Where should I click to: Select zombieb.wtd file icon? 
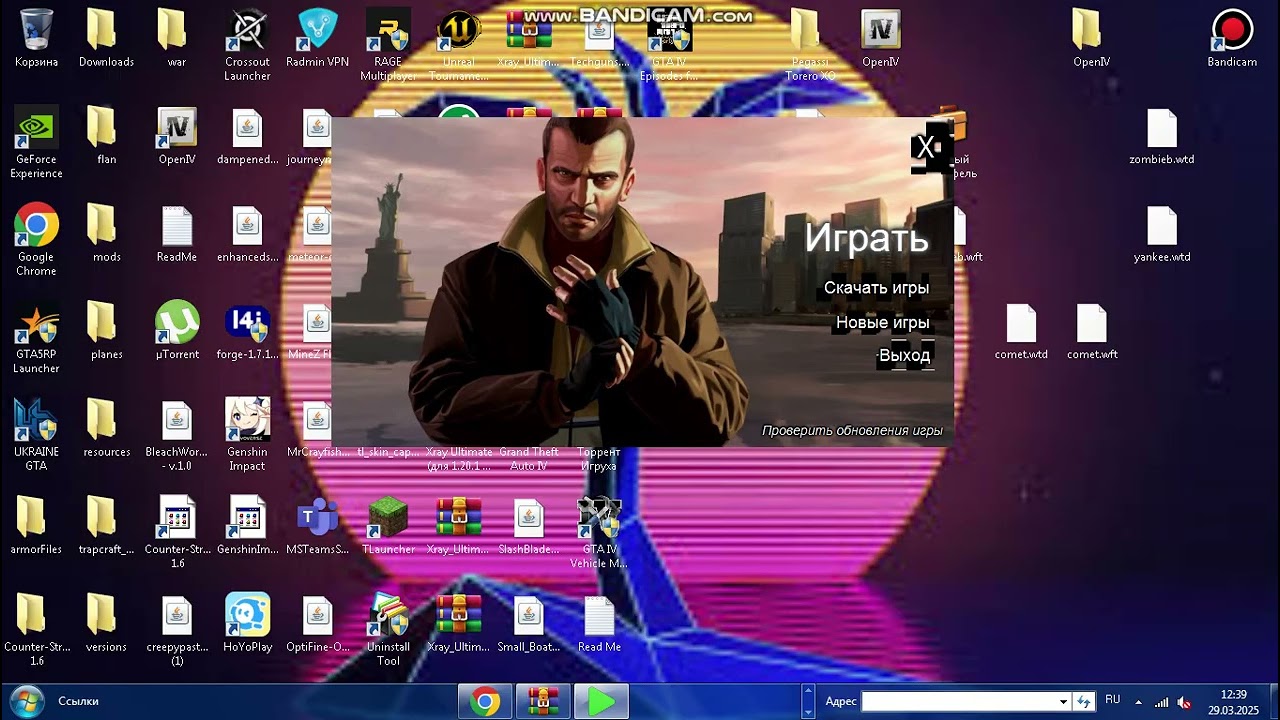pos(1162,137)
